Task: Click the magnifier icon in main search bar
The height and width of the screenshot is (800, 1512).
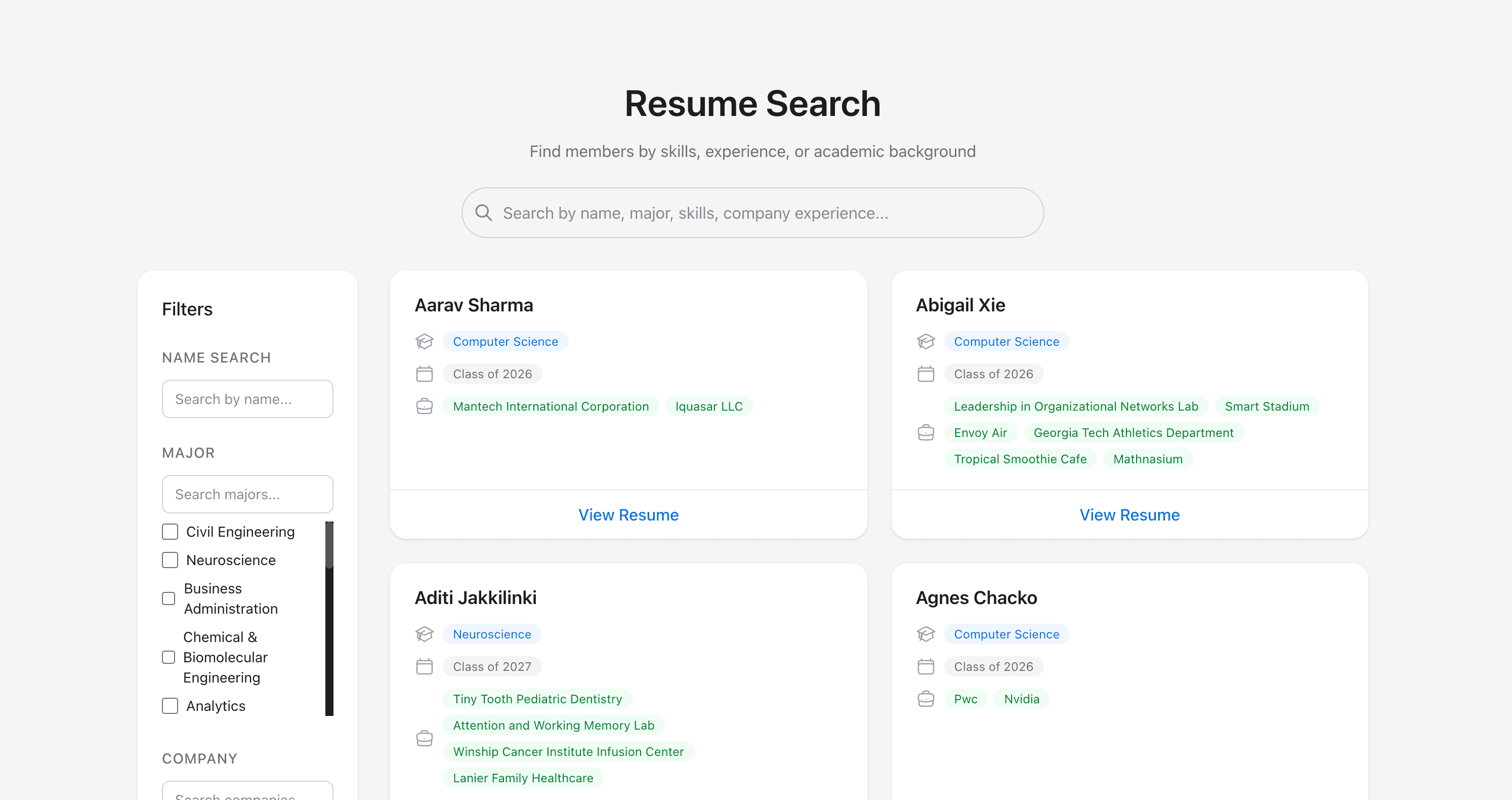Action: click(x=484, y=213)
